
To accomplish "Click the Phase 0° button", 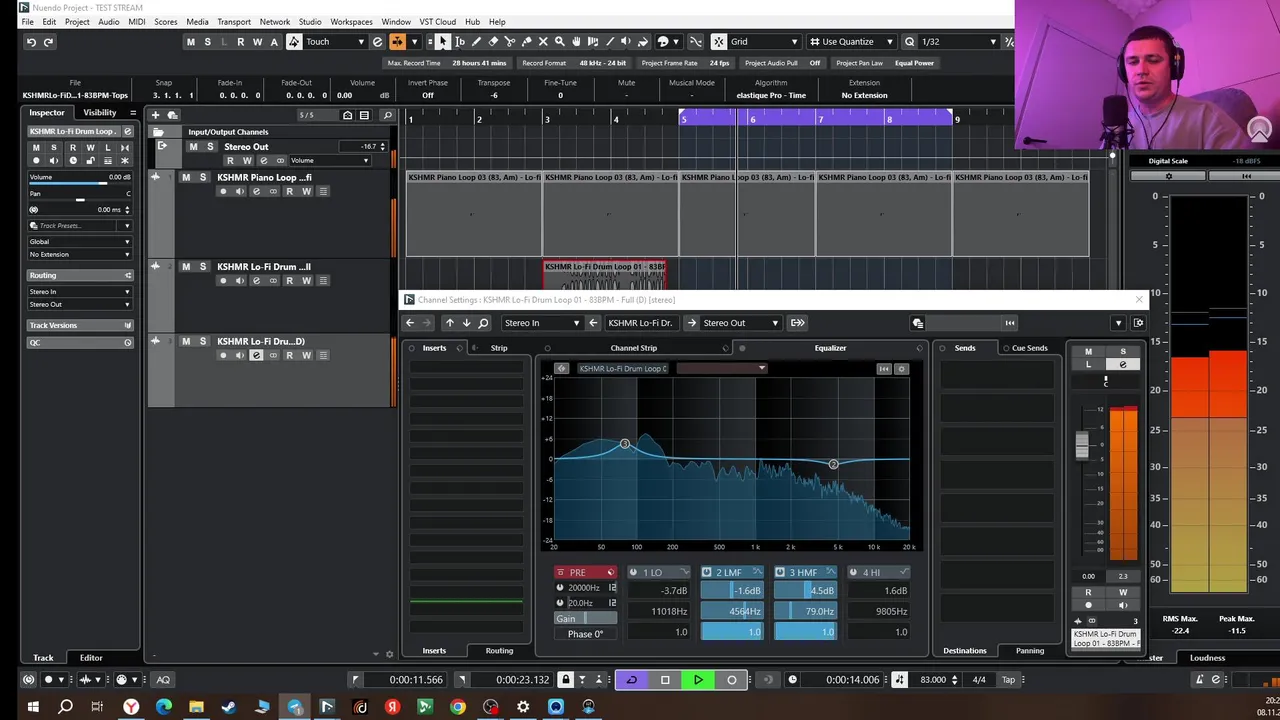I will pos(586,634).
